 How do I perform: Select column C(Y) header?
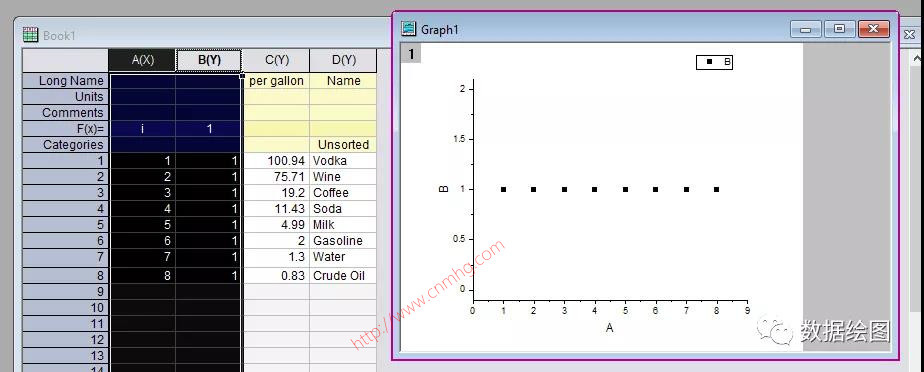tap(276, 60)
